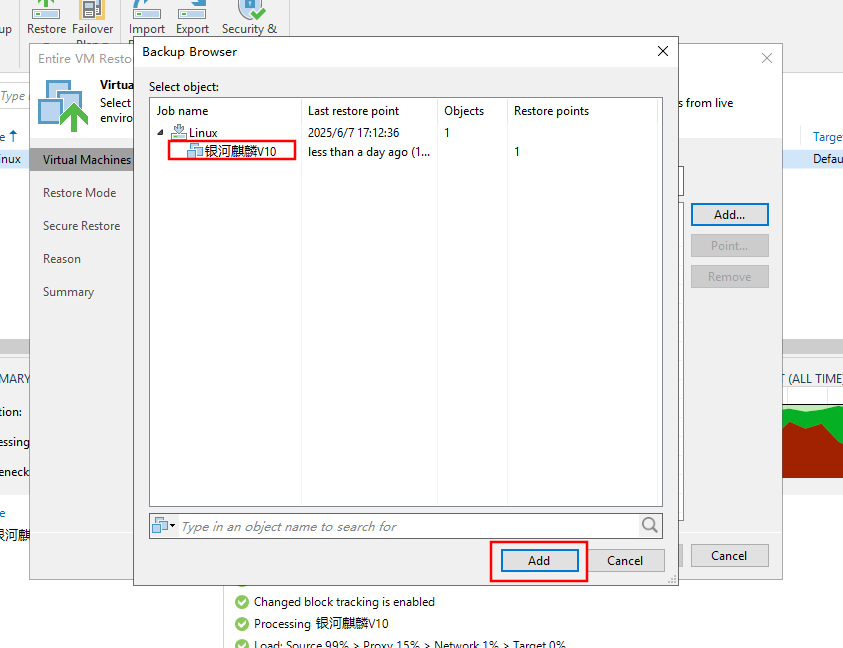Click the 2025/6/7 17:12:36 restore point text
The height and width of the screenshot is (648, 843).
tap(353, 132)
